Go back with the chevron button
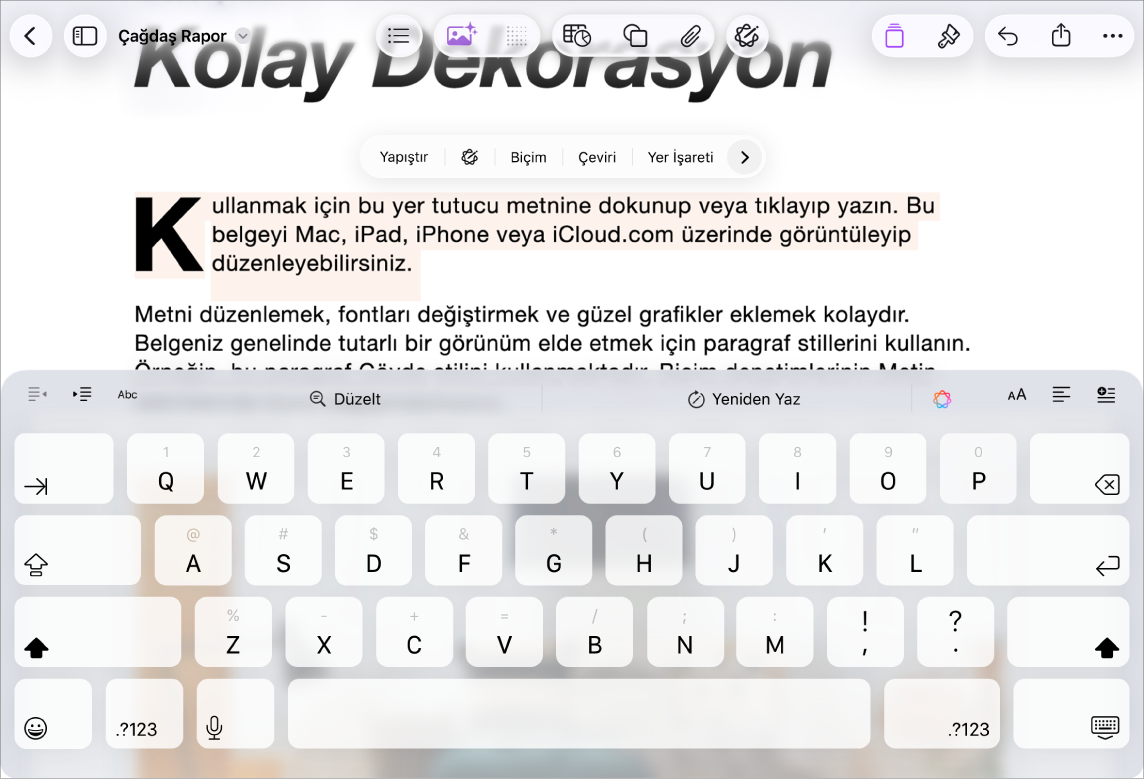The image size is (1144, 779). tap(31, 36)
